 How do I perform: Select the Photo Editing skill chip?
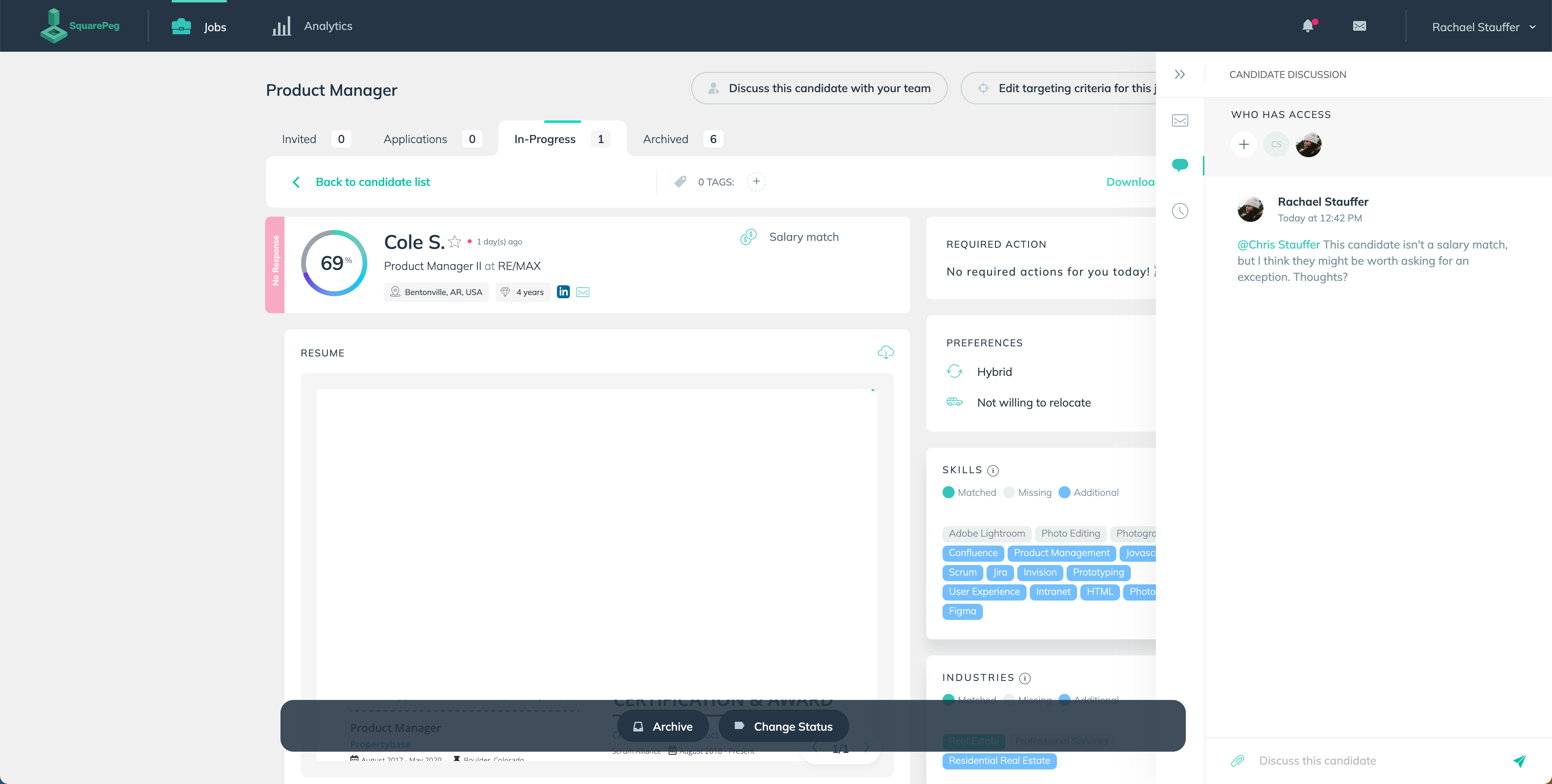point(1071,533)
